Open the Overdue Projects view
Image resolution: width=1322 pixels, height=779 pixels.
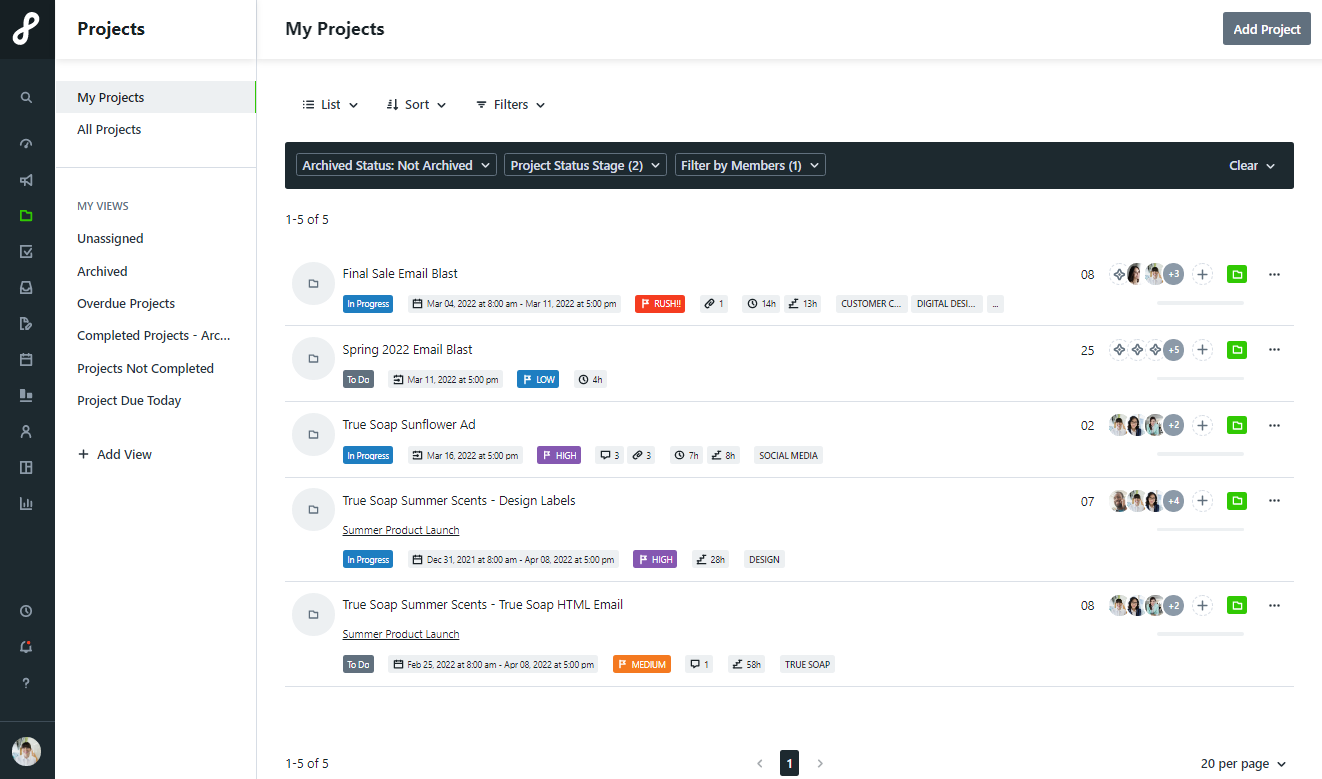pos(126,304)
